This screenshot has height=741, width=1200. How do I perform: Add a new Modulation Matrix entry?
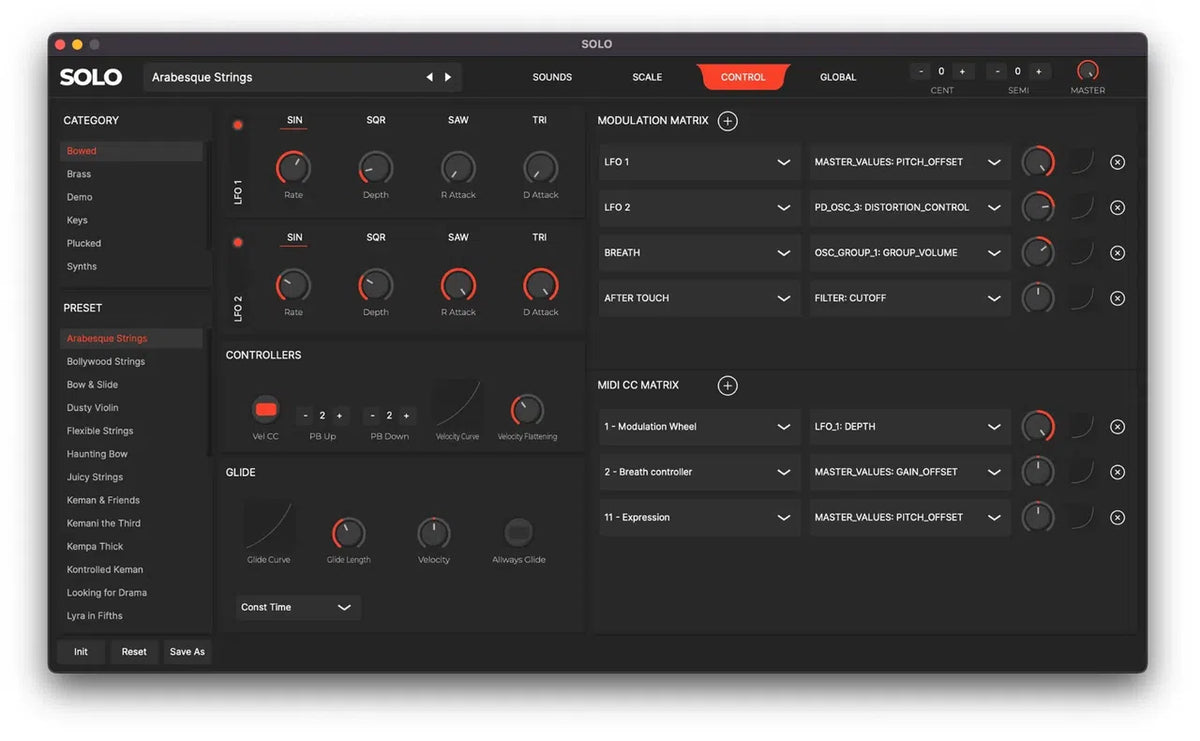[728, 120]
